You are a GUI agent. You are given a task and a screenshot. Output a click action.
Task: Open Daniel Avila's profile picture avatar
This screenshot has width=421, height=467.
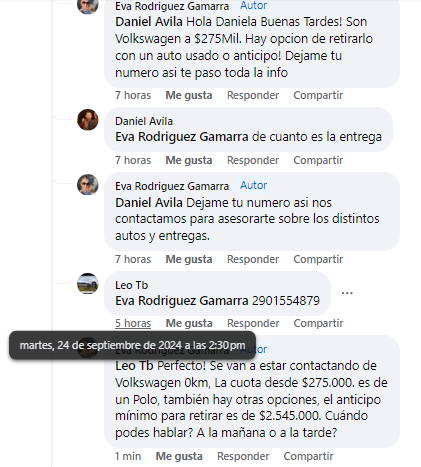coord(88,120)
